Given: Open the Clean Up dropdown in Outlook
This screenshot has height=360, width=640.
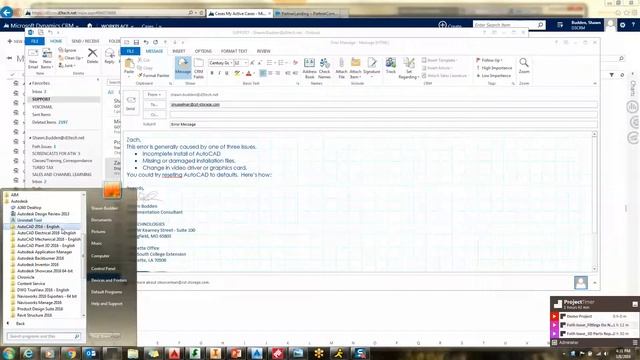Looking at the screenshot, I should pyautogui.click(x=71, y=58).
